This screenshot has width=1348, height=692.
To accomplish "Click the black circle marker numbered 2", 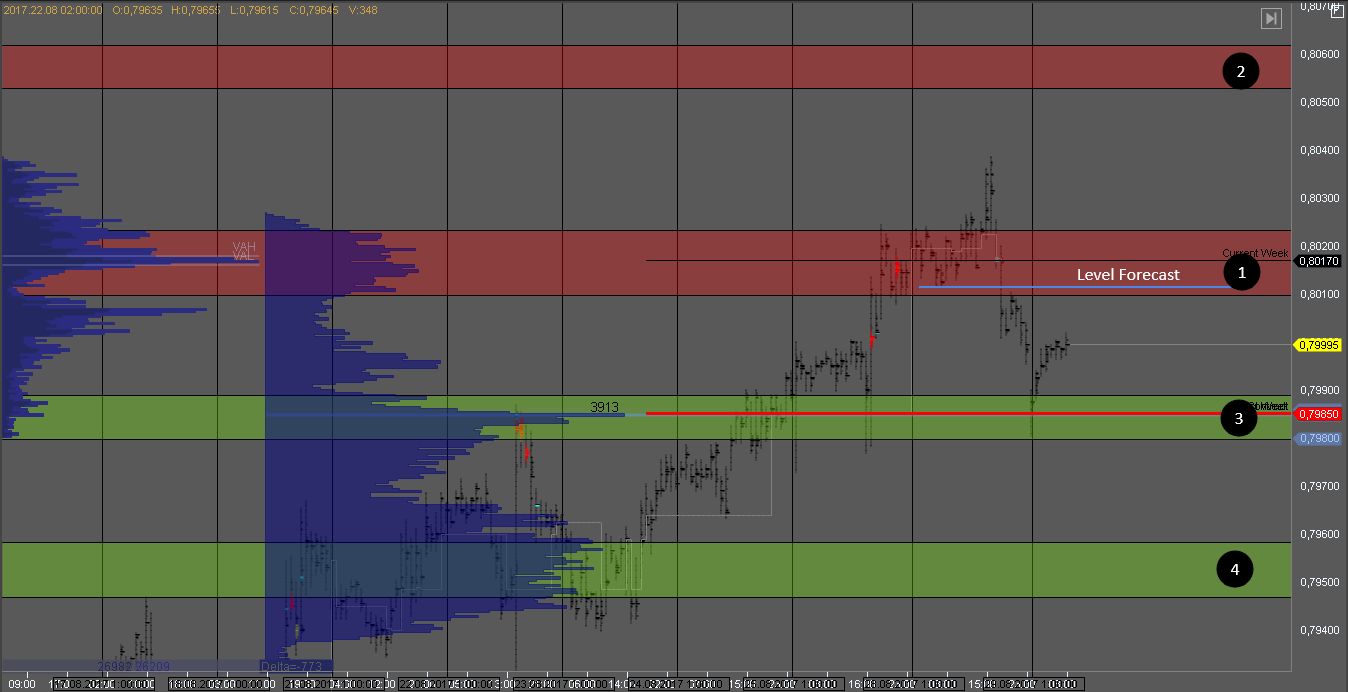I will coord(1241,71).
